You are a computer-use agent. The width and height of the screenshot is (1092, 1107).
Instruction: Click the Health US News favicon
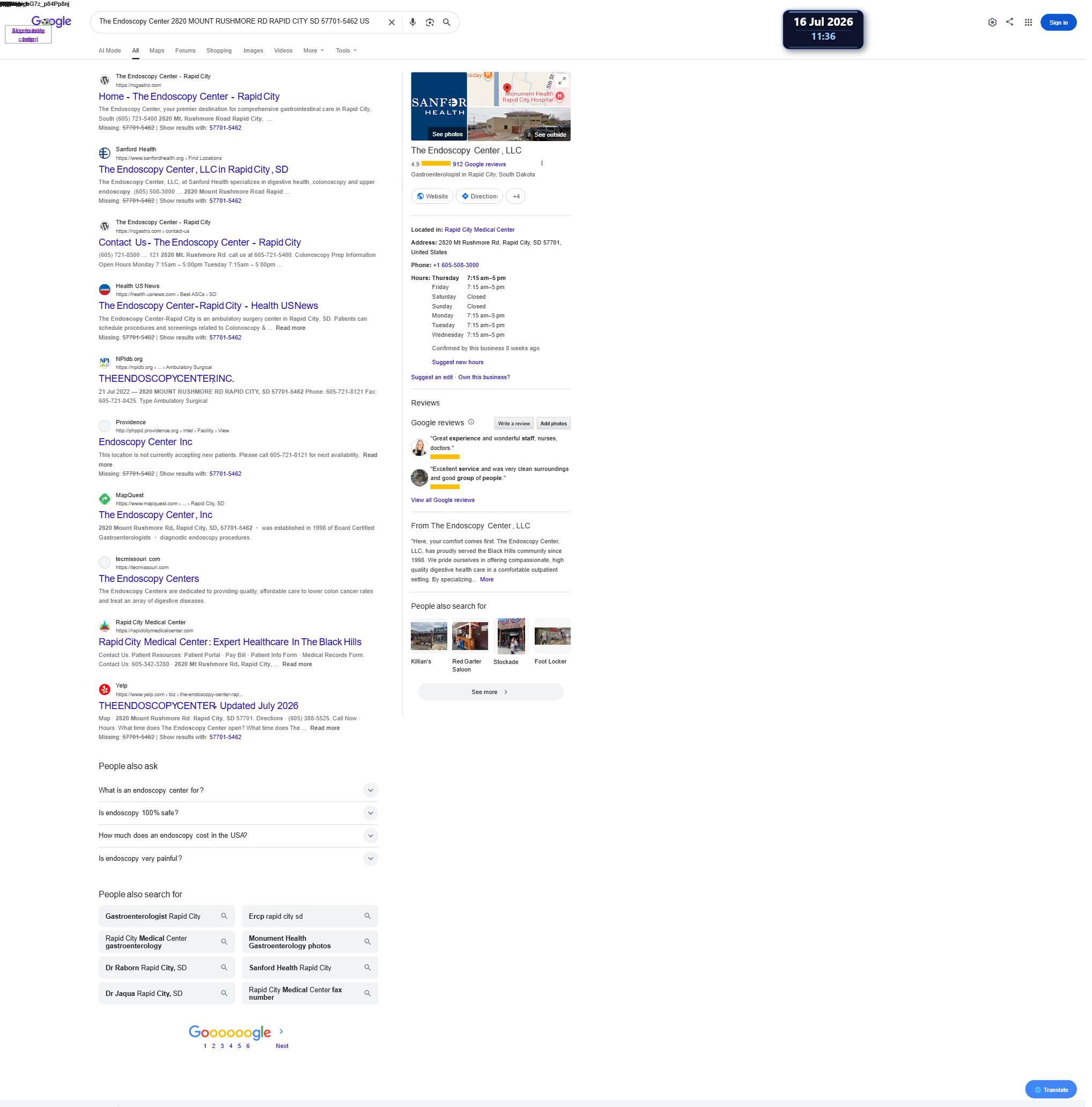pyautogui.click(x=104, y=290)
